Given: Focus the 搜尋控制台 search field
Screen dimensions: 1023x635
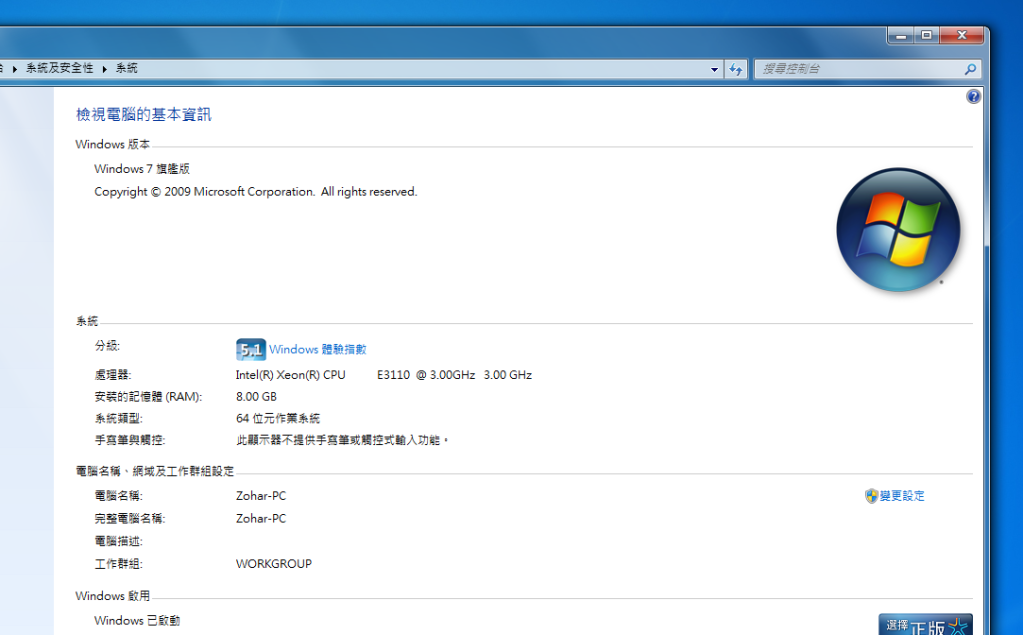Looking at the screenshot, I should pyautogui.click(x=855, y=69).
